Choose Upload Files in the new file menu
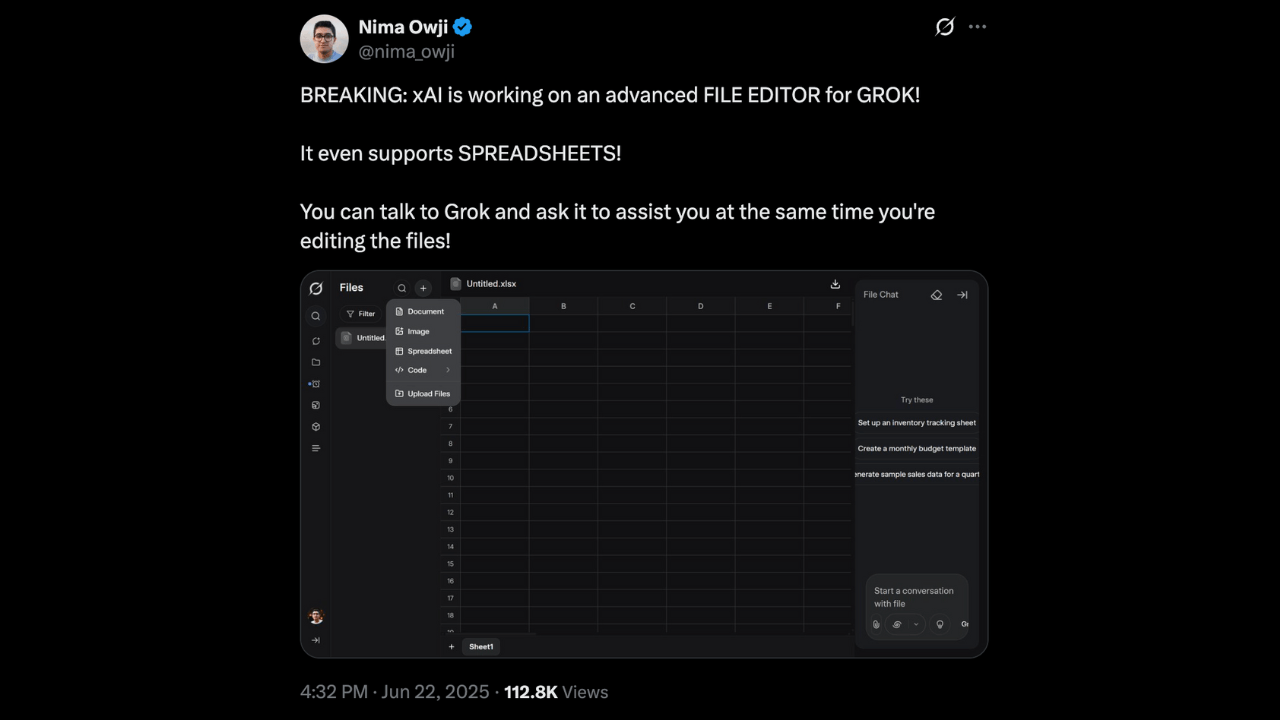Screen dimensions: 1280x720 (x=428, y=394)
